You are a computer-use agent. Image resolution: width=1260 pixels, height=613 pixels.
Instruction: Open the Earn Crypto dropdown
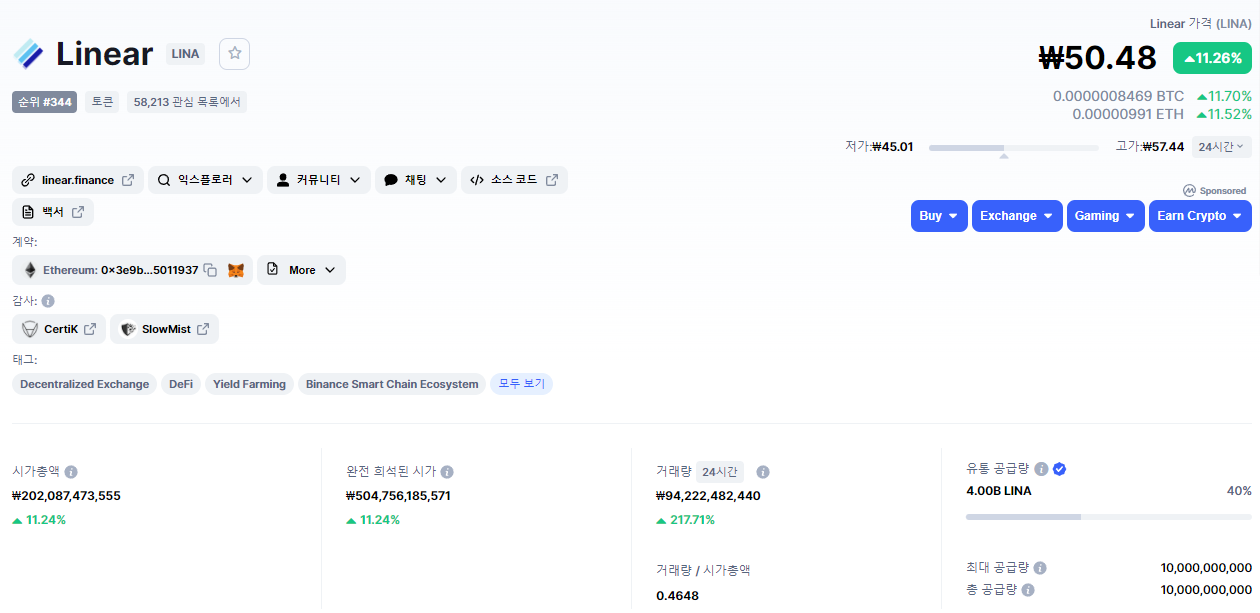[1200, 216]
